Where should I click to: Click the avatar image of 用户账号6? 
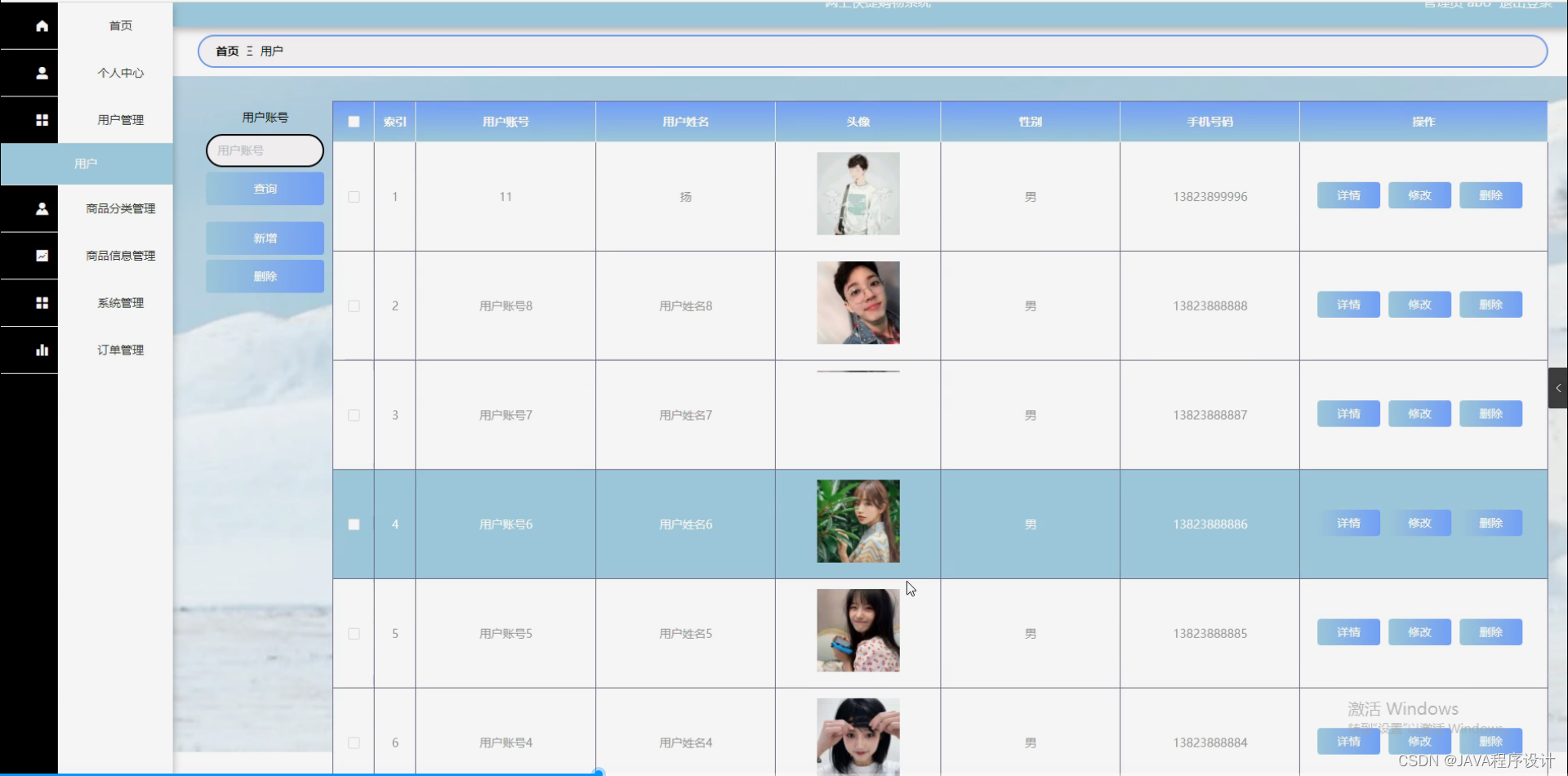[858, 521]
